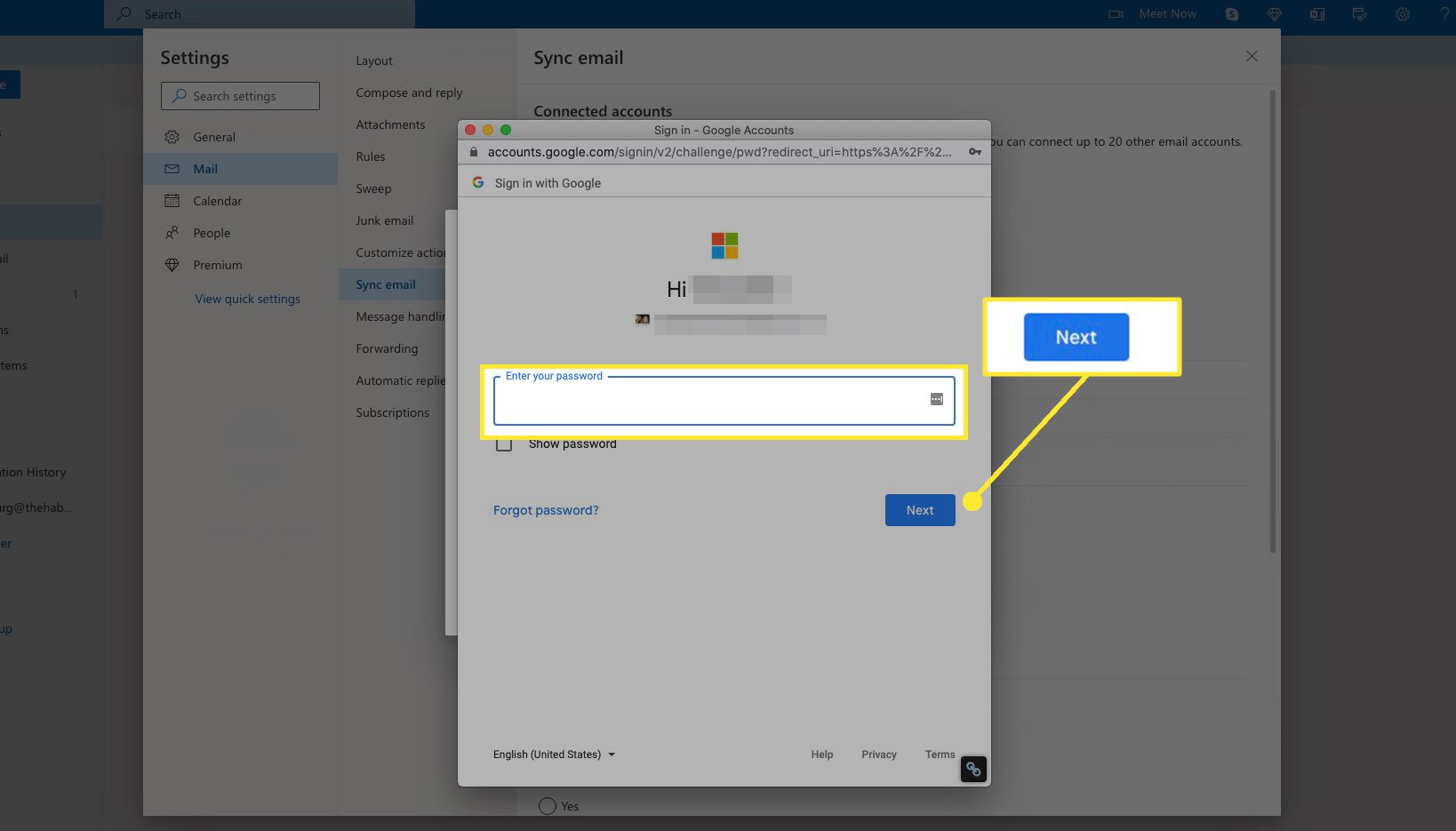Image resolution: width=1456 pixels, height=831 pixels.
Task: Open Premium settings category
Action: click(x=240, y=265)
